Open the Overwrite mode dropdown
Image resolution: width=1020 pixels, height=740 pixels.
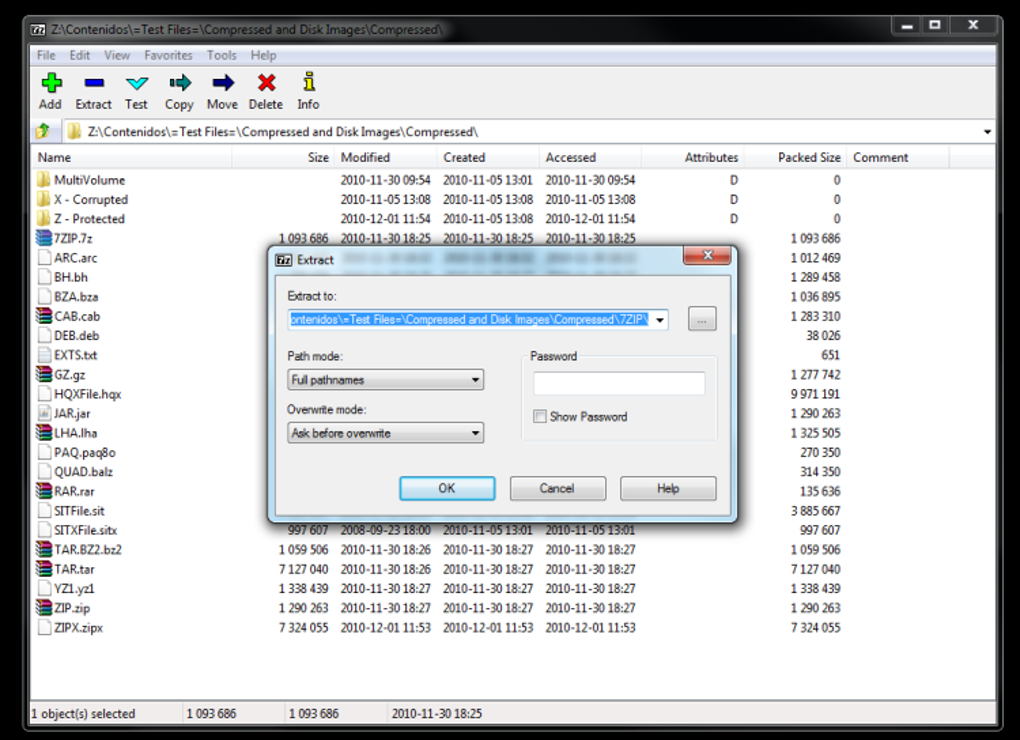(x=478, y=432)
